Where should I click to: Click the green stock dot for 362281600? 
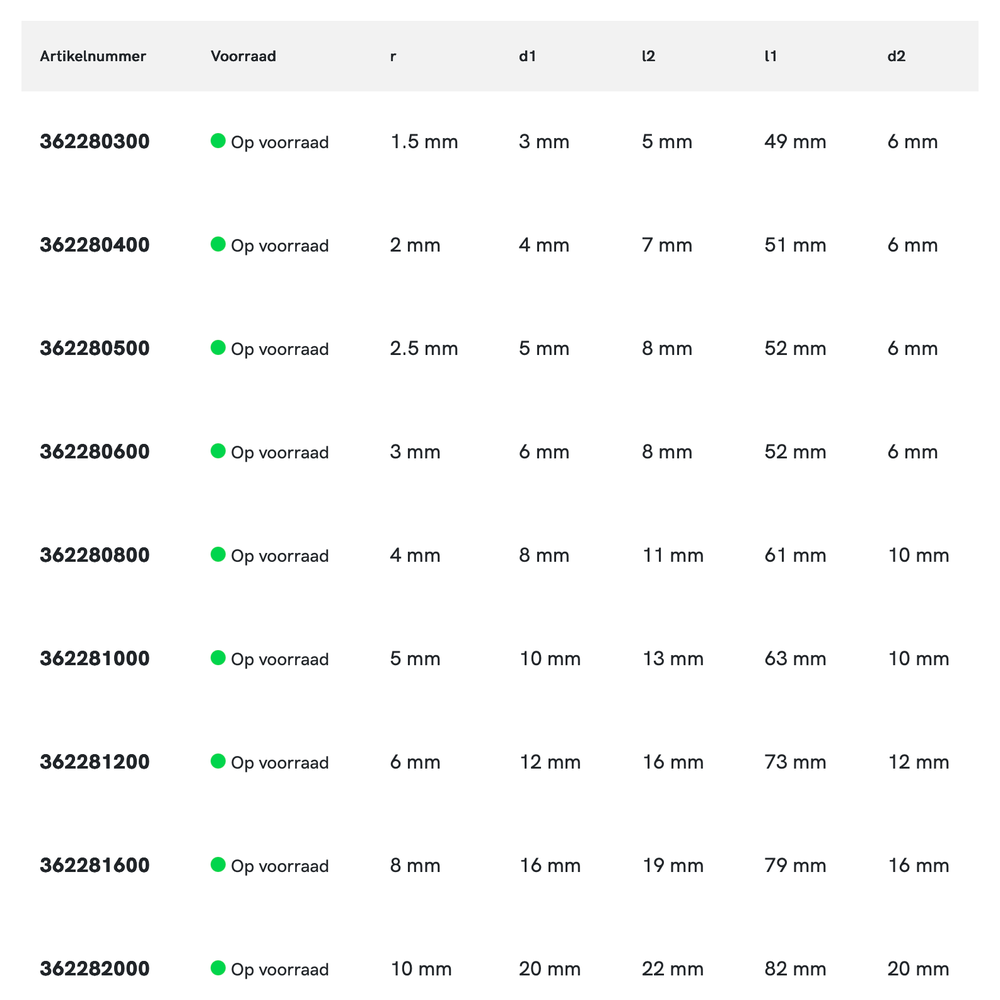coord(218,865)
